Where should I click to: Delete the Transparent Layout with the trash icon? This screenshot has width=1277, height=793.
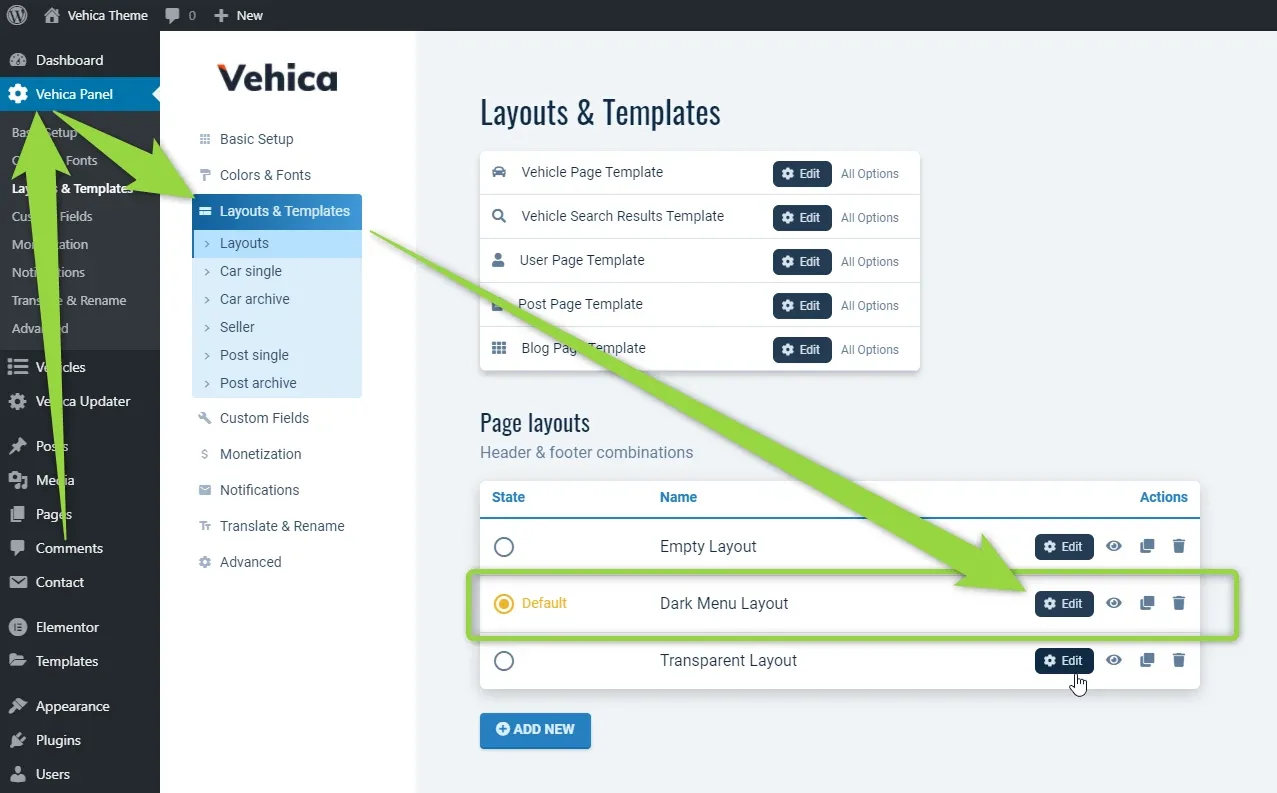click(x=1179, y=660)
